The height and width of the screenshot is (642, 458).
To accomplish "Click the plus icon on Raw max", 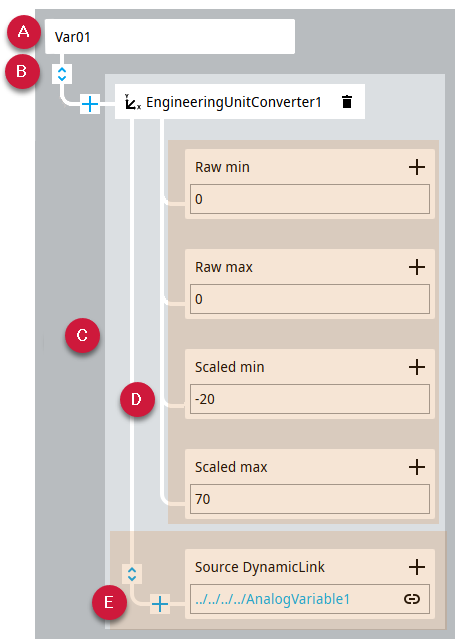I will click(417, 267).
